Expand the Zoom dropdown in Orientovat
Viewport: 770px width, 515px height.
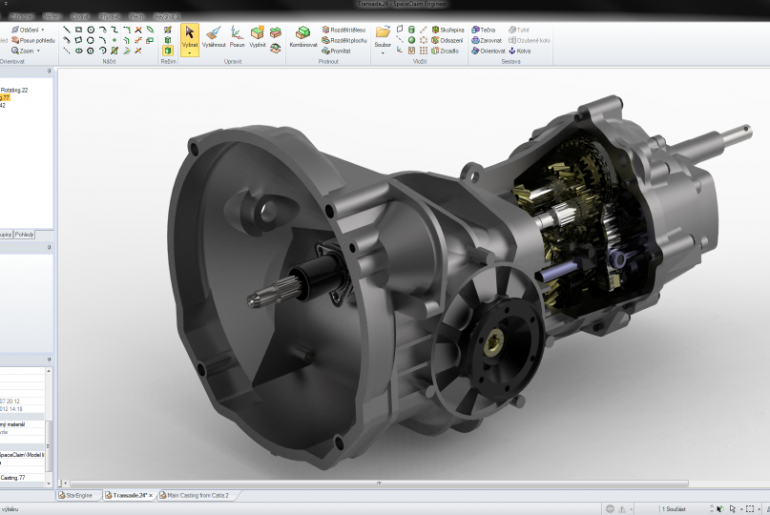coord(39,50)
